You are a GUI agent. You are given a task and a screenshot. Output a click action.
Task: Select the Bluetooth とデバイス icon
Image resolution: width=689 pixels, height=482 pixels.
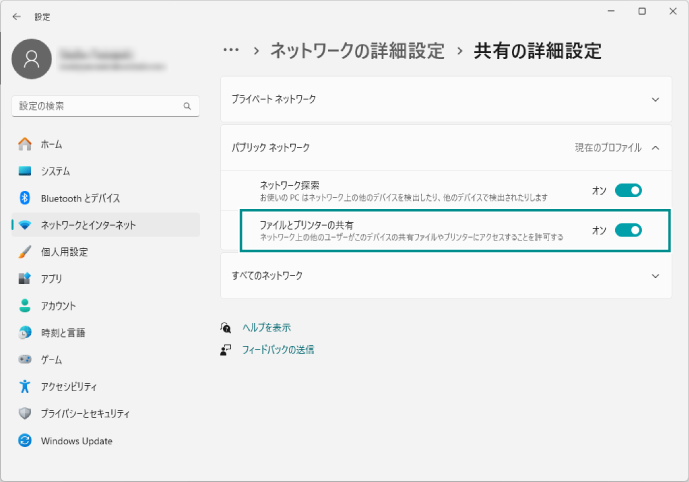click(x=25, y=198)
